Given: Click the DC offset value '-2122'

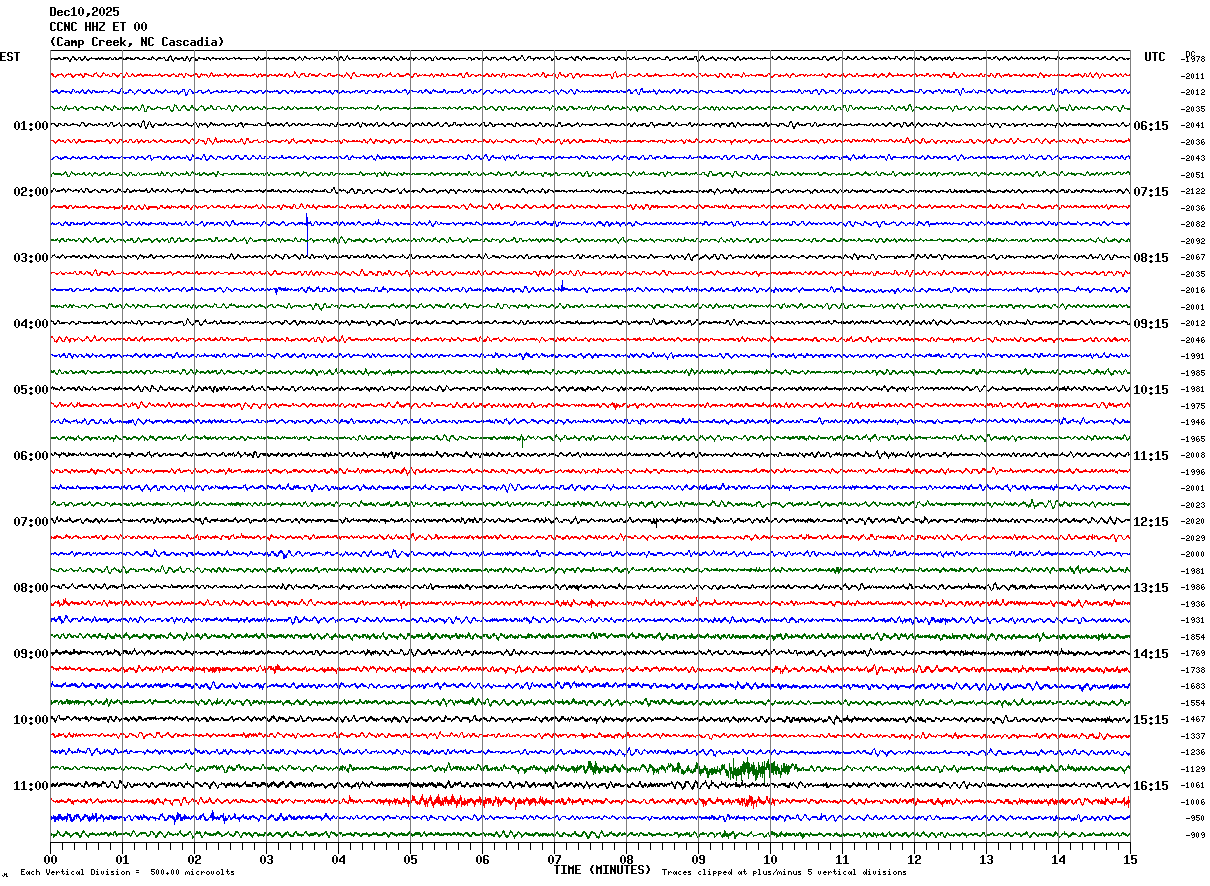Looking at the screenshot, I should (x=1194, y=192).
